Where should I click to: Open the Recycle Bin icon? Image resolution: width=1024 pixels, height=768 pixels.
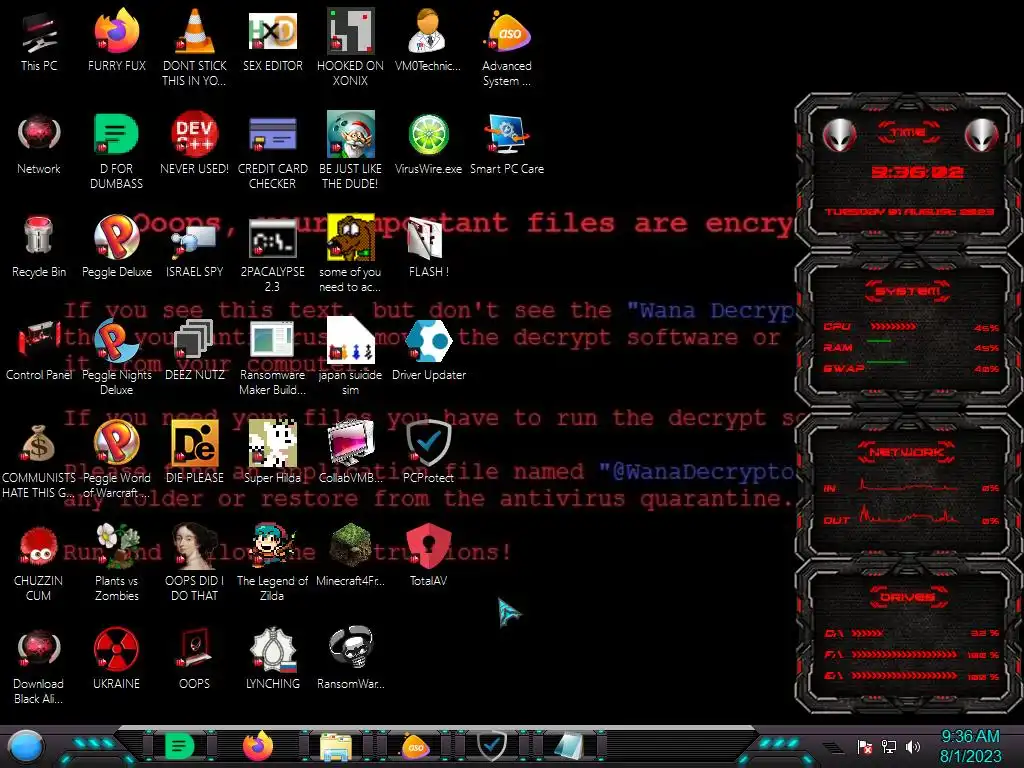click(39, 247)
